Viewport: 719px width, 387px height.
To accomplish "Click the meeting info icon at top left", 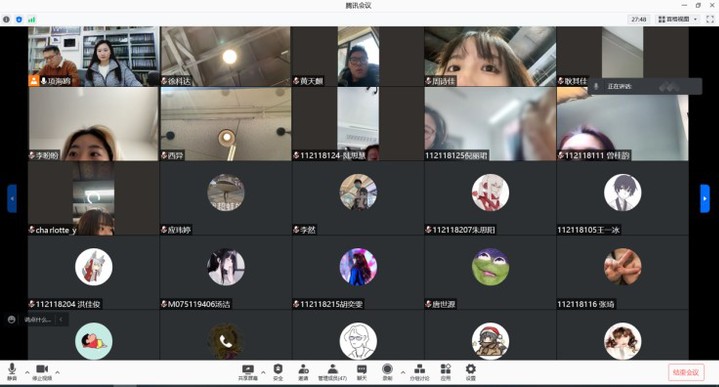I will 6,19.
